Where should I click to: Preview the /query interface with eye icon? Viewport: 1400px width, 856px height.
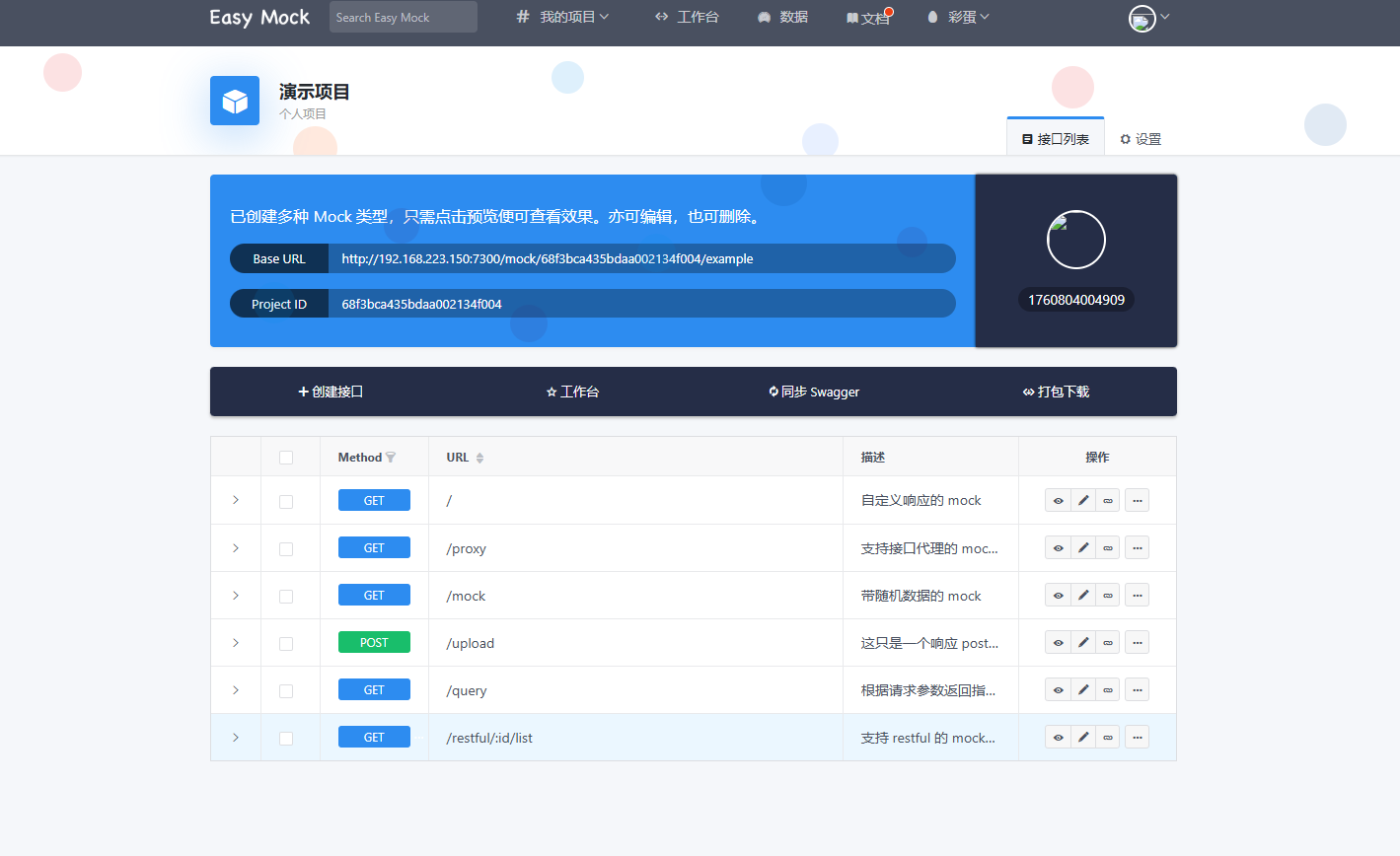tap(1058, 690)
